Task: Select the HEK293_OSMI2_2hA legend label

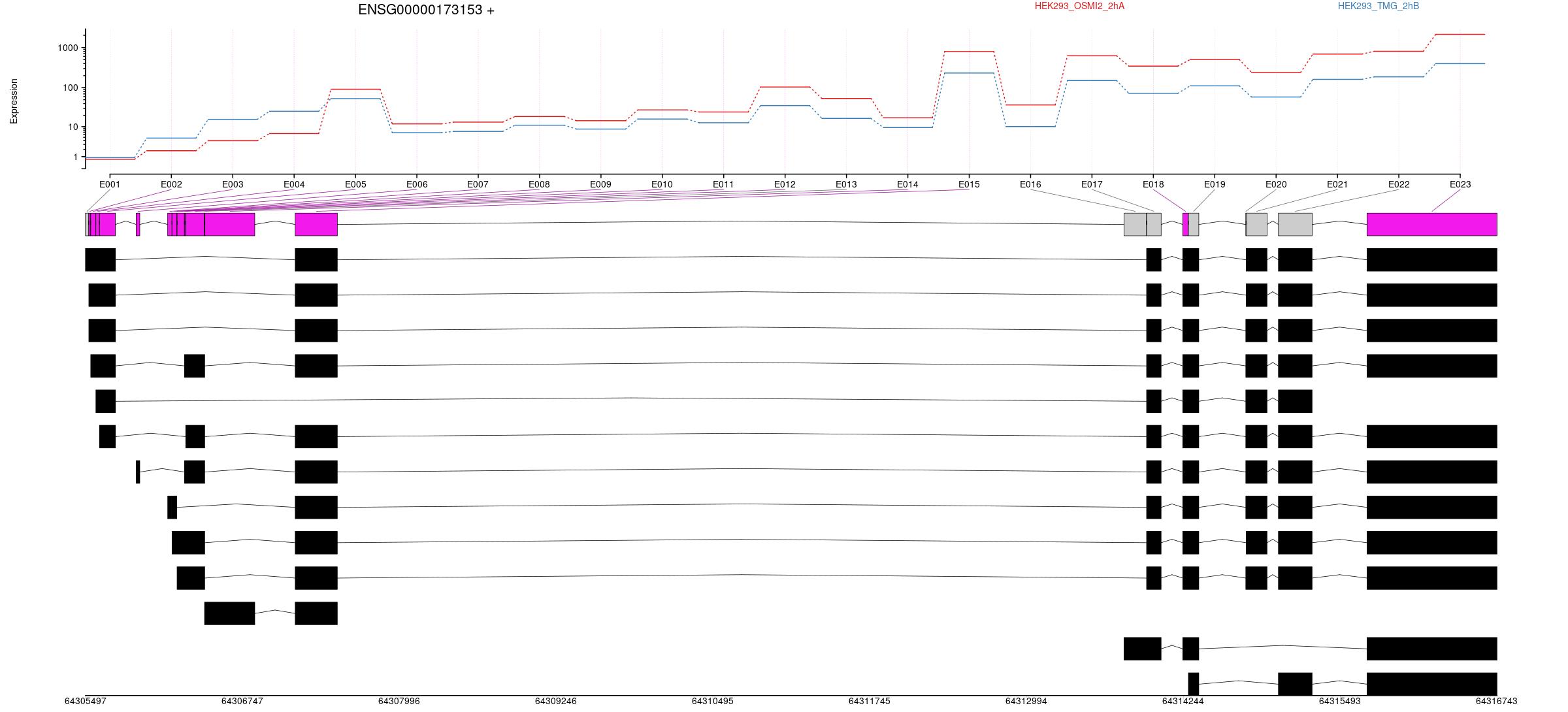Action: click(x=1079, y=6)
